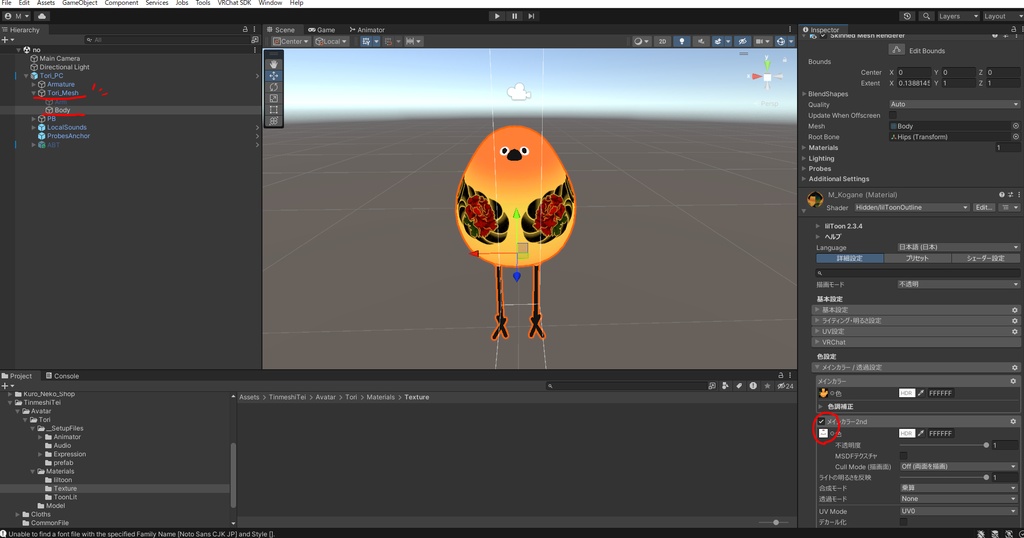
Task: Open material preset selector icon
Action: point(1010,195)
